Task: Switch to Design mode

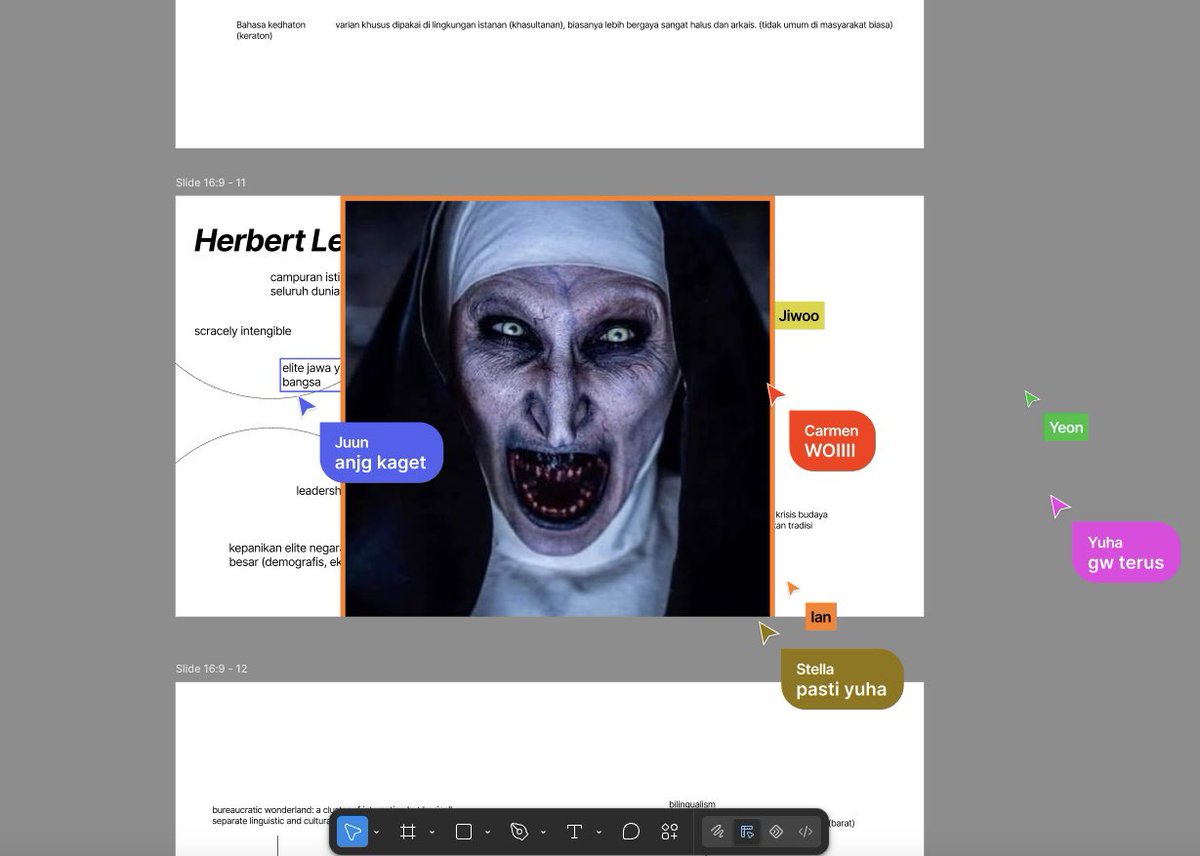Action: tap(747, 832)
